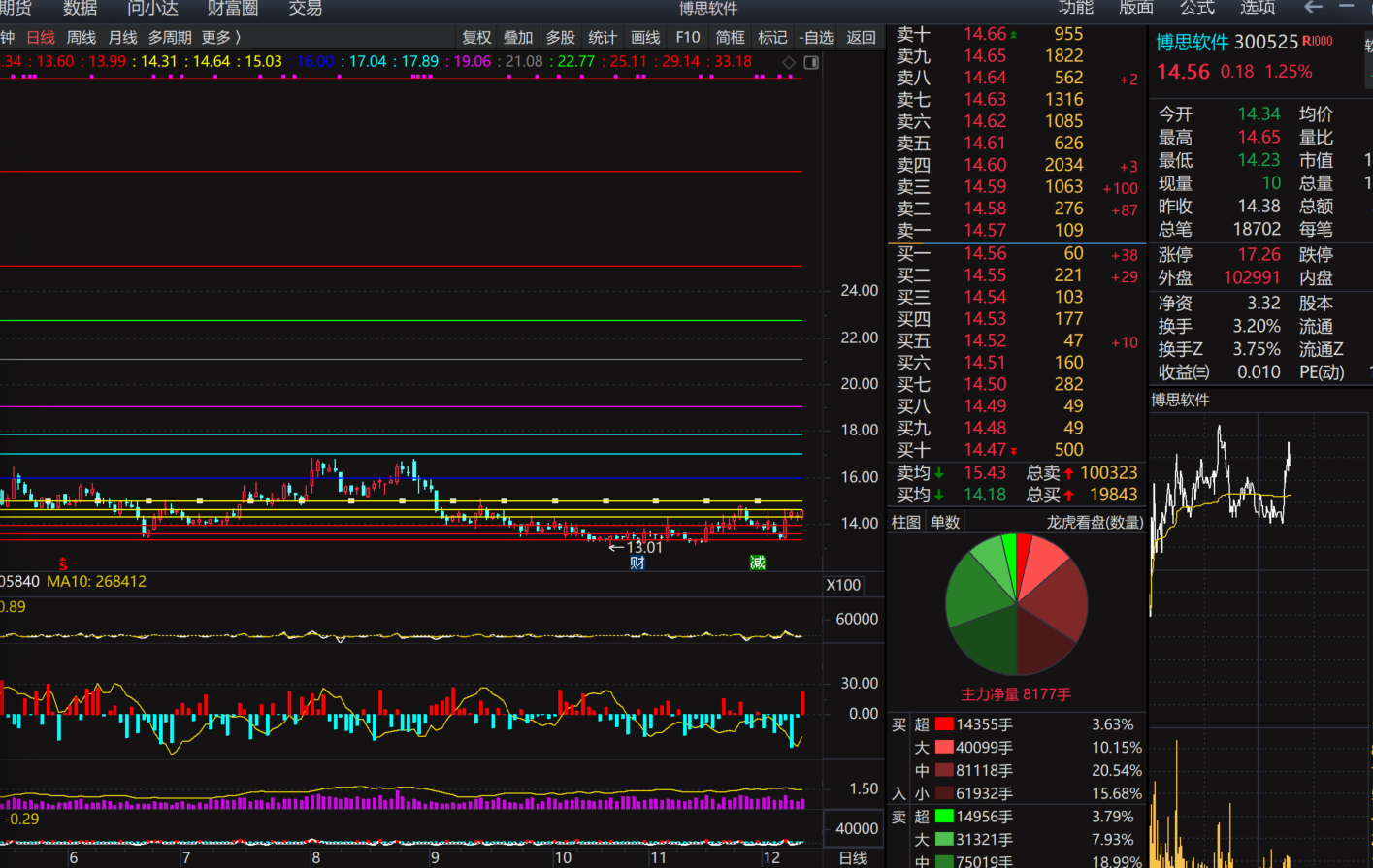Click the red down arrow beside 买十 price
Viewport: 1373px width, 868px height.
(x=1014, y=451)
